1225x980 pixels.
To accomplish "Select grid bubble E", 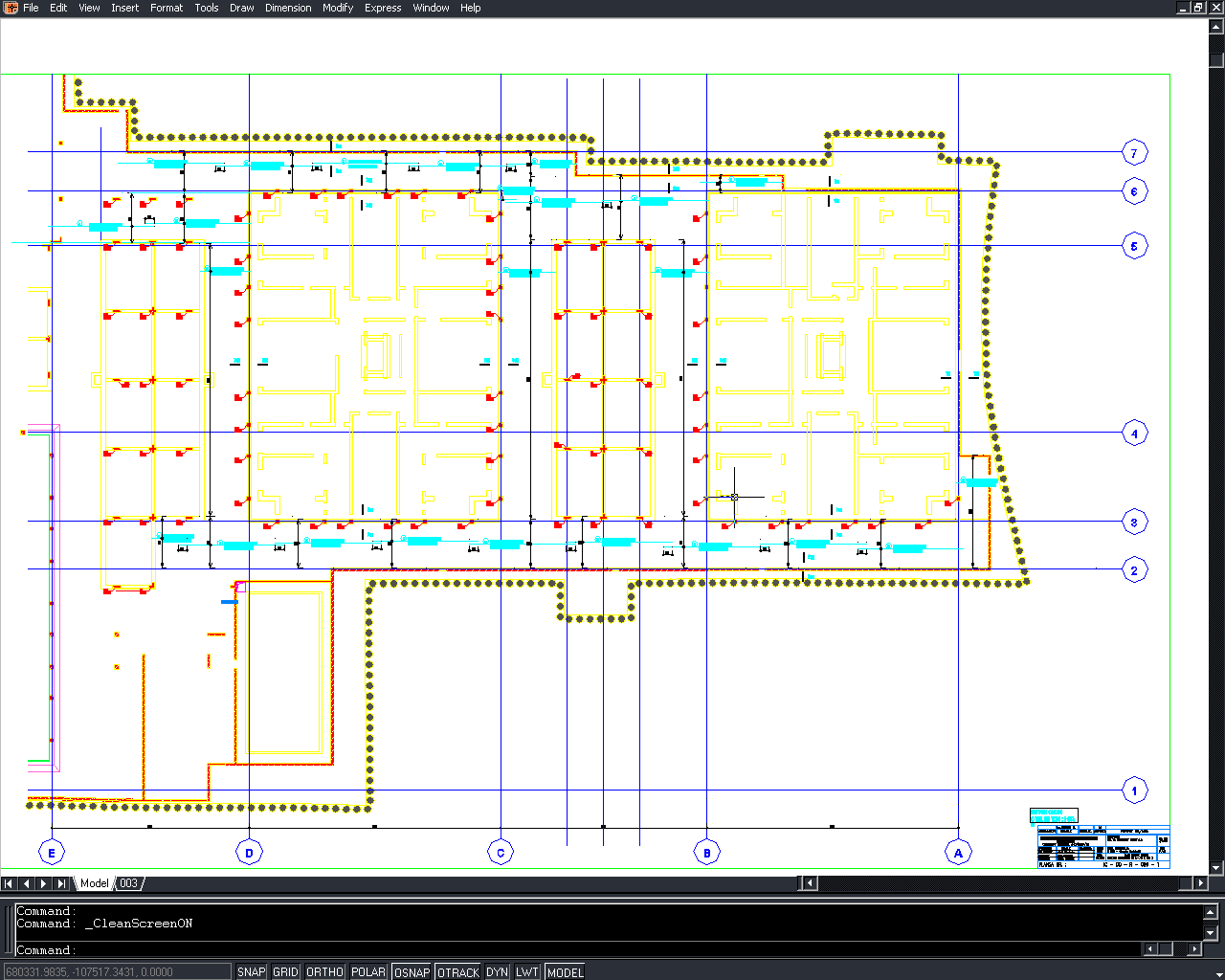I will pos(51,853).
